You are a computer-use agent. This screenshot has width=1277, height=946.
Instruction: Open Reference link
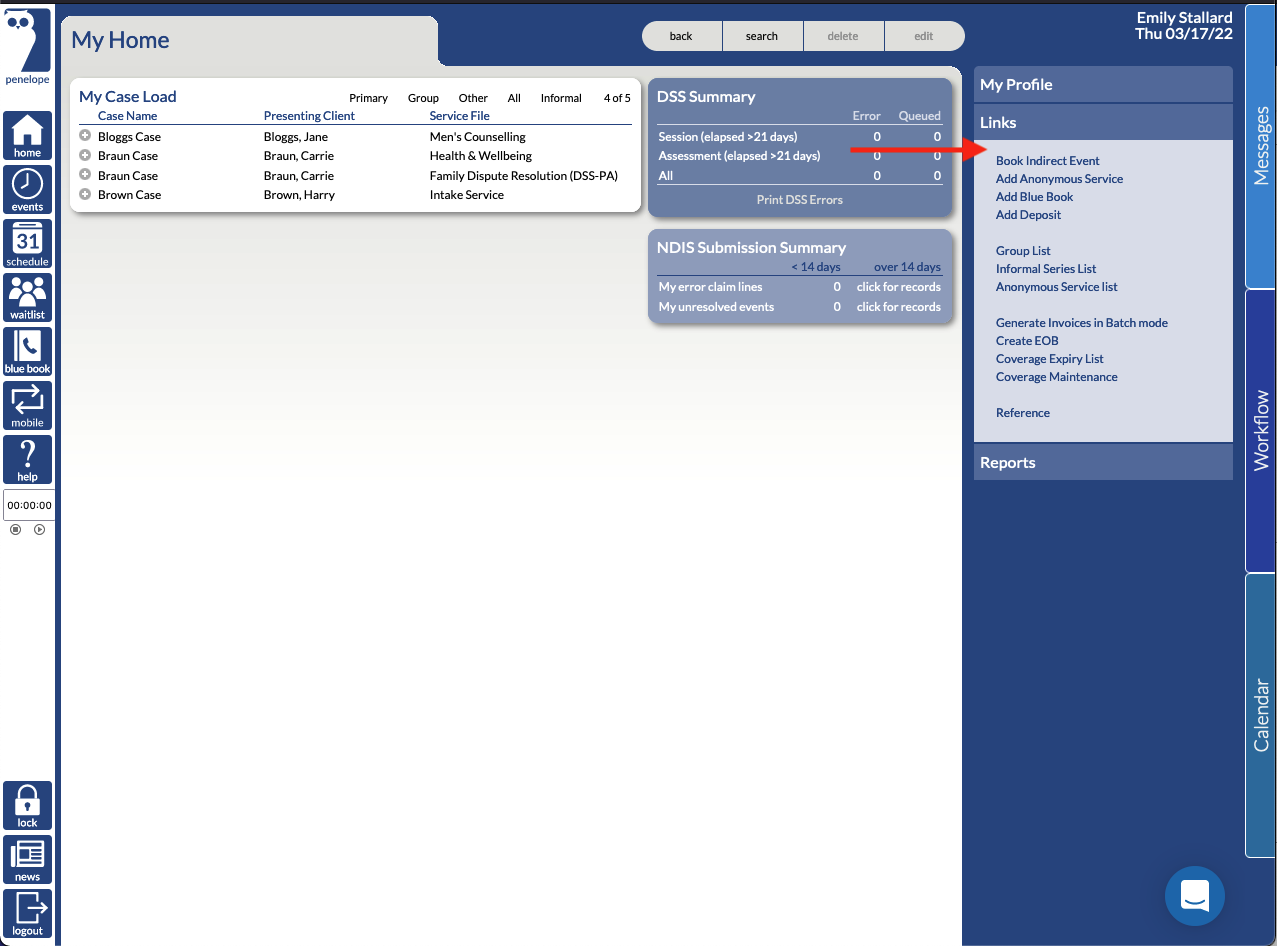[x=1022, y=412]
